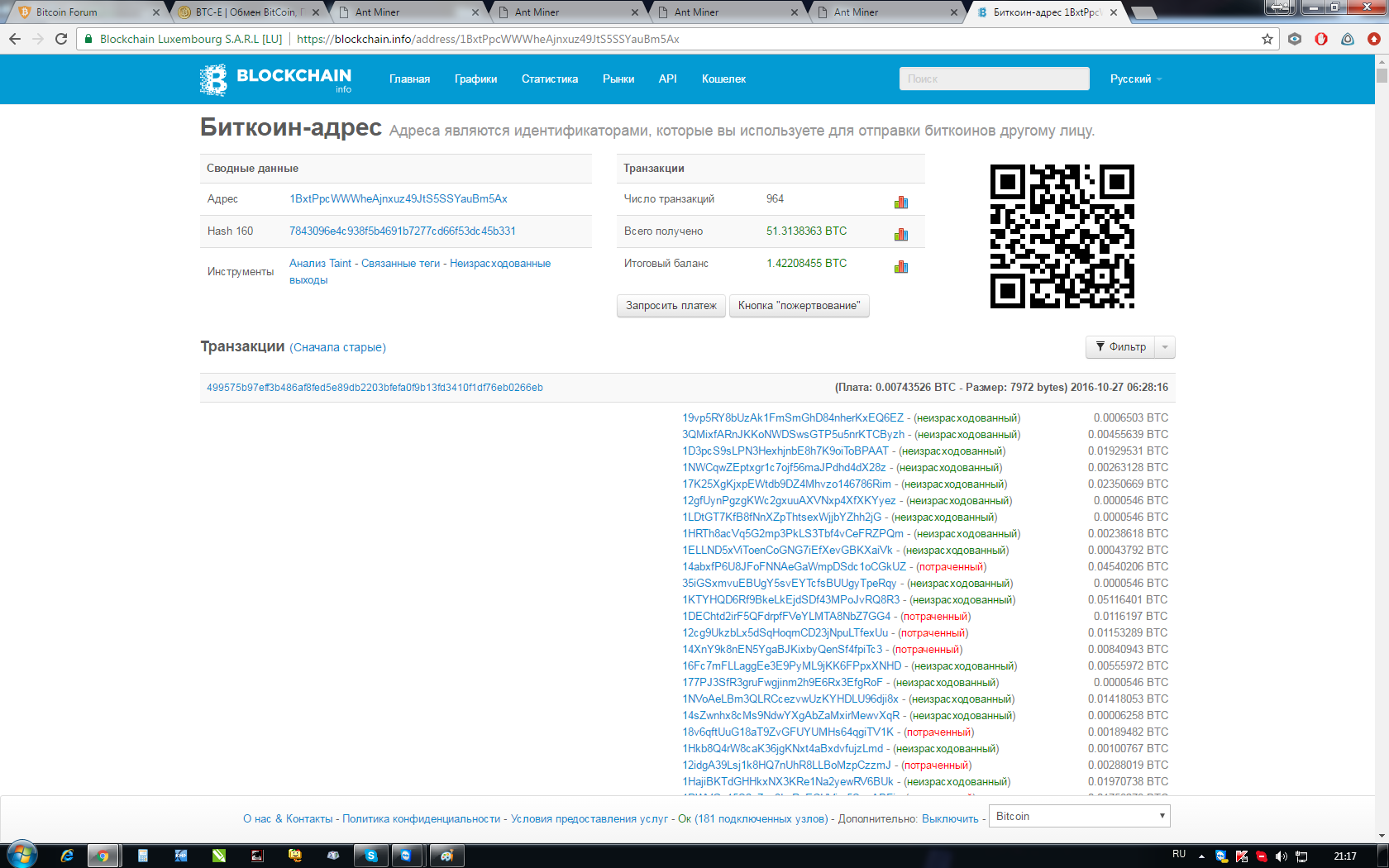Viewport: 1389px width, 868px height.
Task: Reload the page with the refresh button
Action: coord(61,39)
